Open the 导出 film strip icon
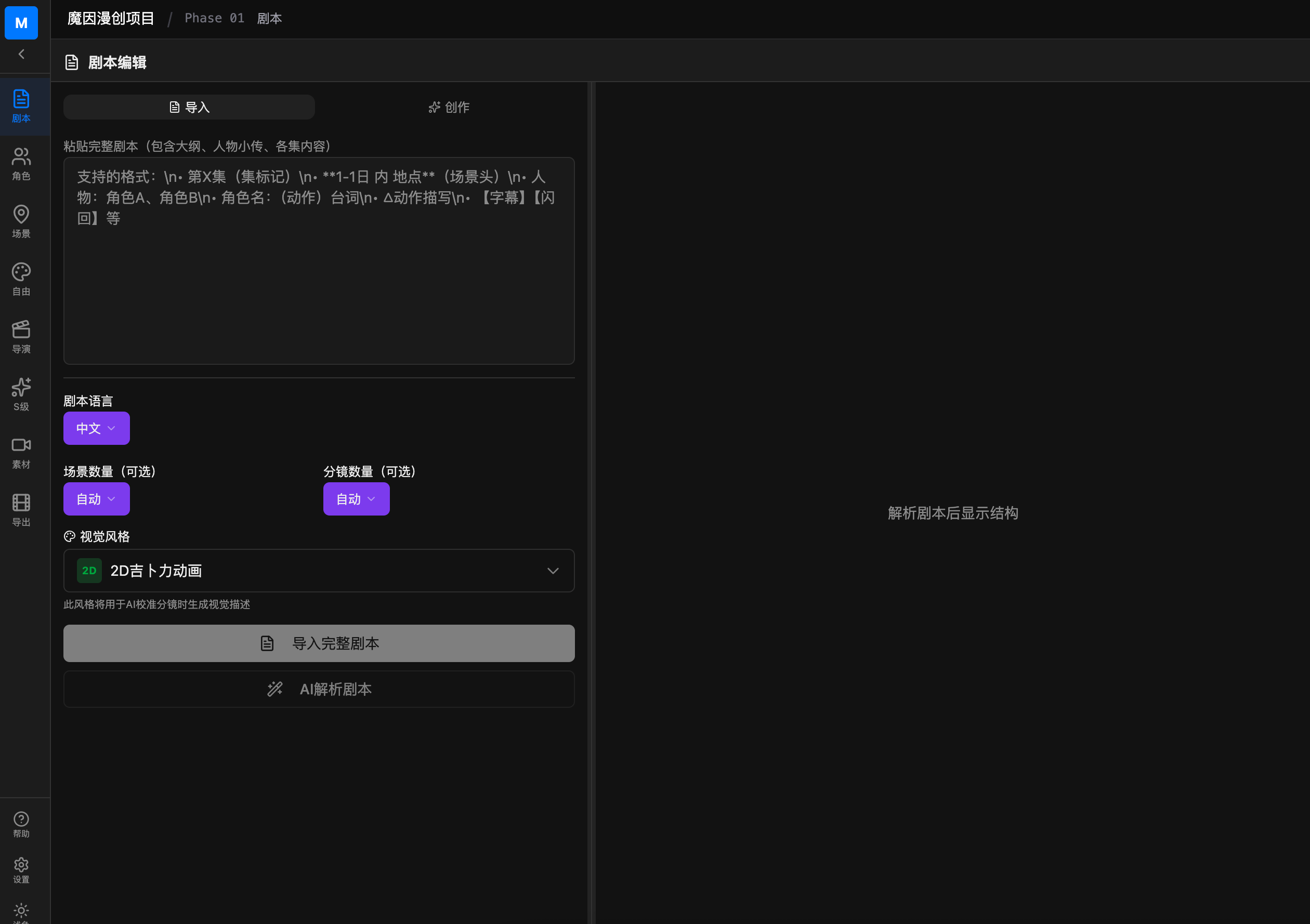Screen dimensions: 1310x924 [x=21, y=510]
